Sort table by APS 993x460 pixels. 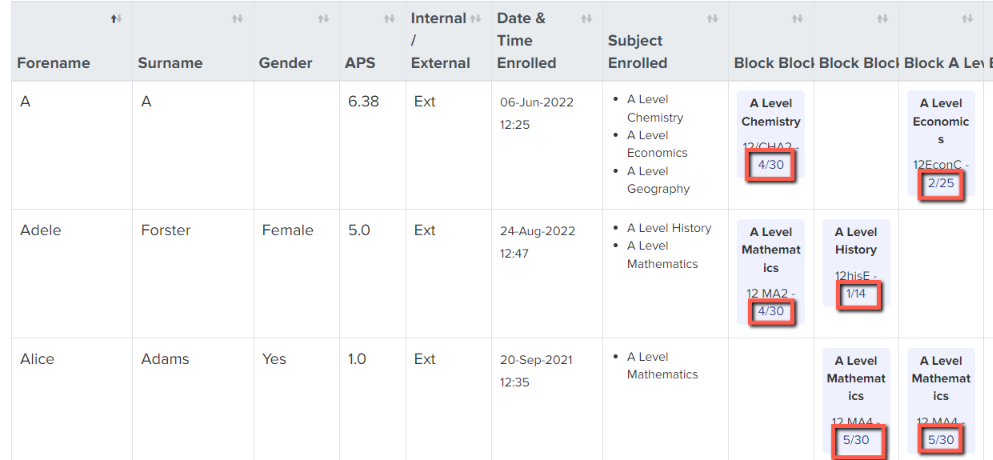click(389, 19)
